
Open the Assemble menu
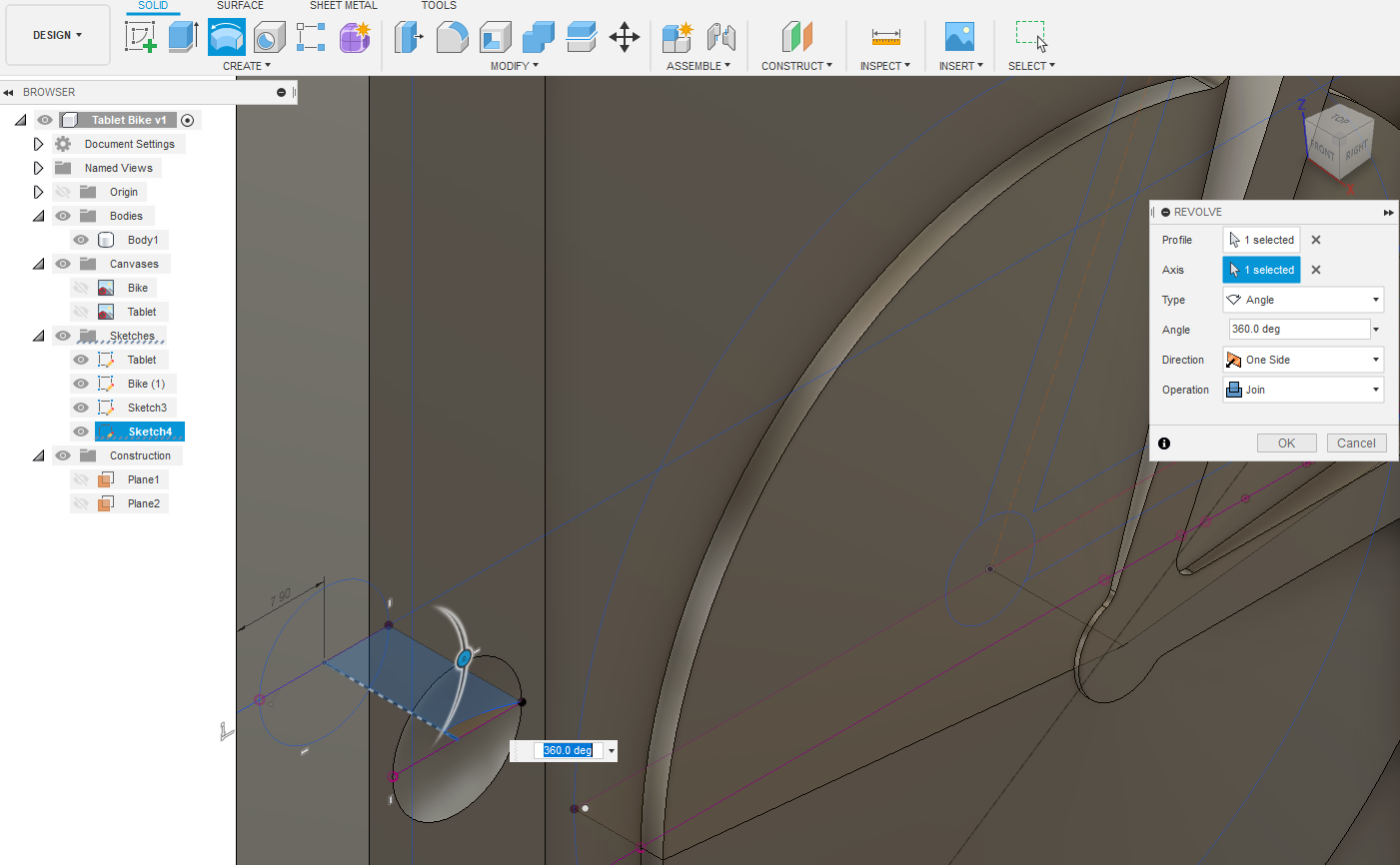699,66
